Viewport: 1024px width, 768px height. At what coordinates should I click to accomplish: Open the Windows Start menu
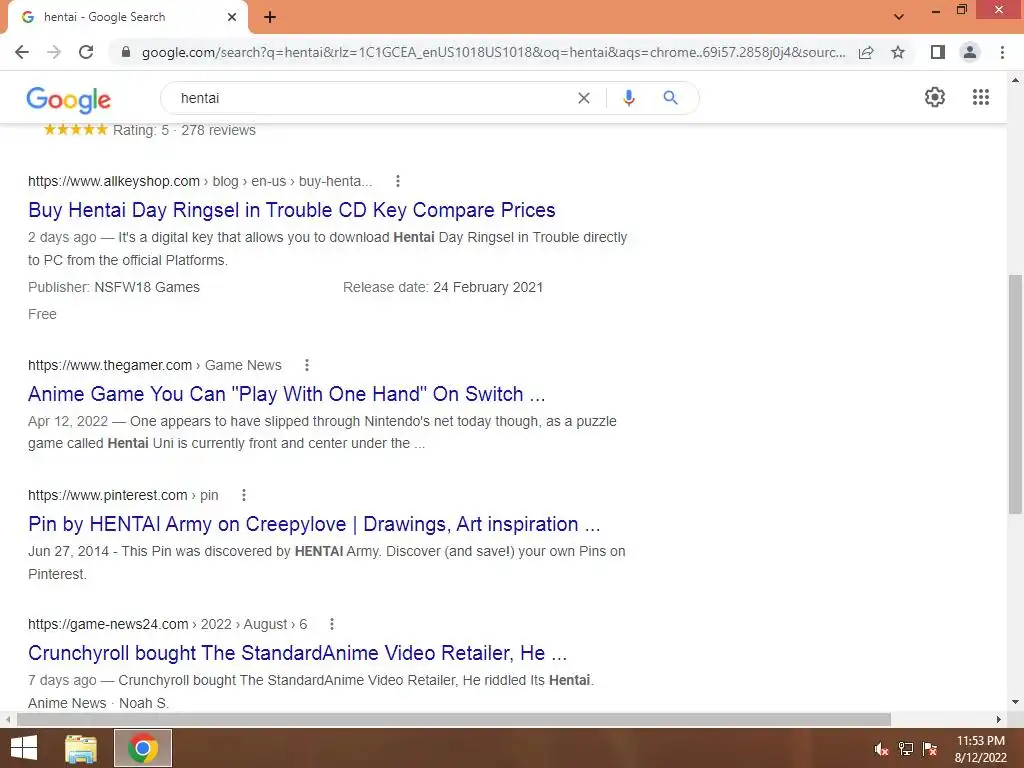tap(24, 748)
